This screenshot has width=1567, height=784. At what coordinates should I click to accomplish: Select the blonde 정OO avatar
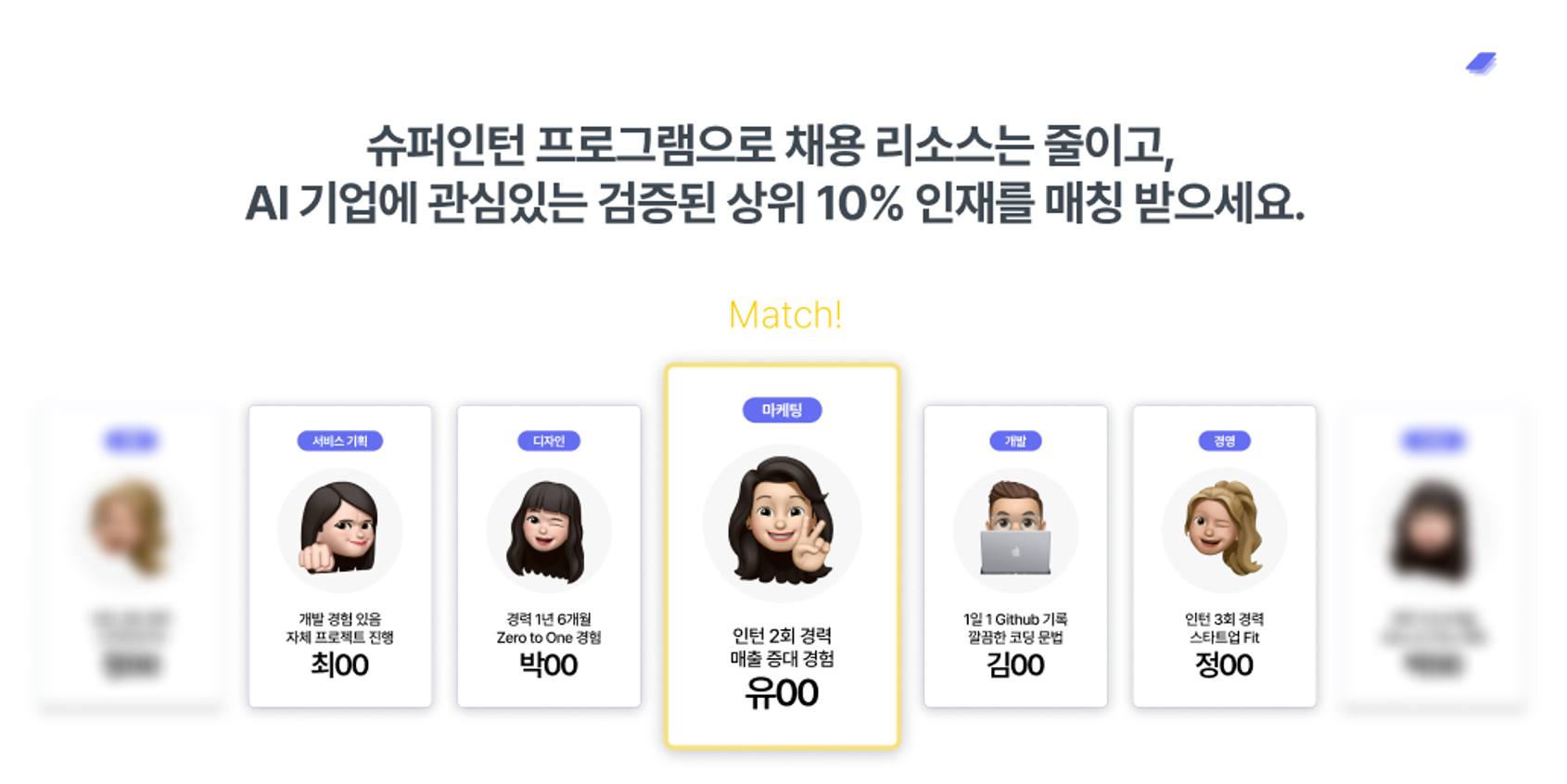click(x=1224, y=530)
